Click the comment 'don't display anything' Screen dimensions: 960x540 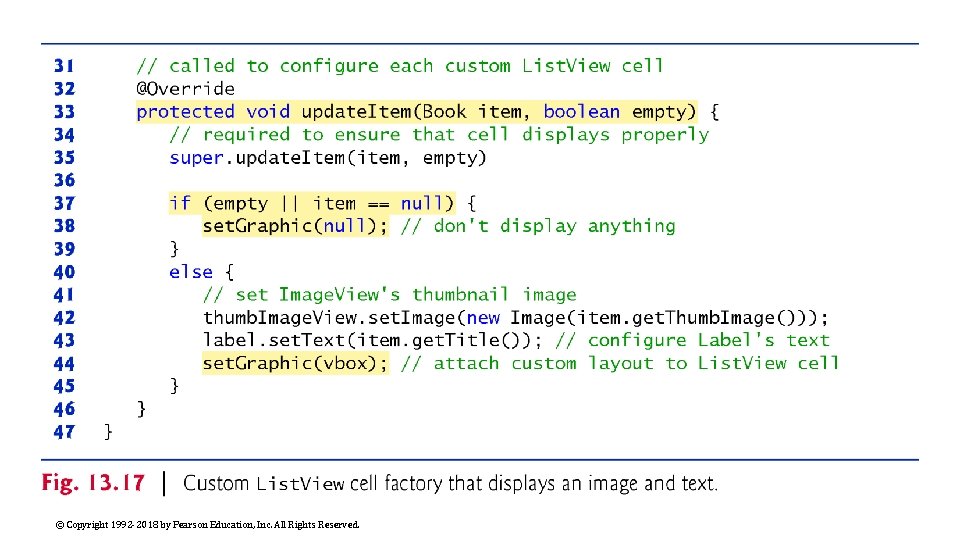[538, 226]
